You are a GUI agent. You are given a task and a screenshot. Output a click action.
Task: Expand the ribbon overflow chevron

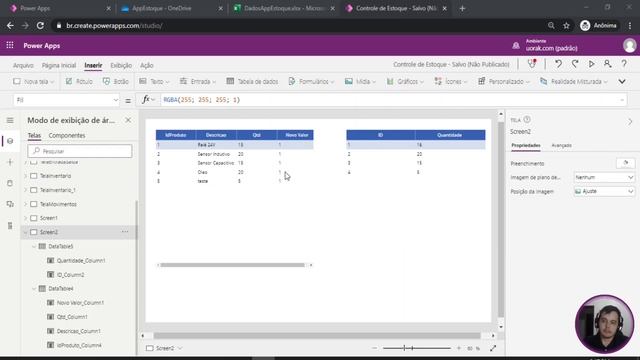(x=622, y=82)
